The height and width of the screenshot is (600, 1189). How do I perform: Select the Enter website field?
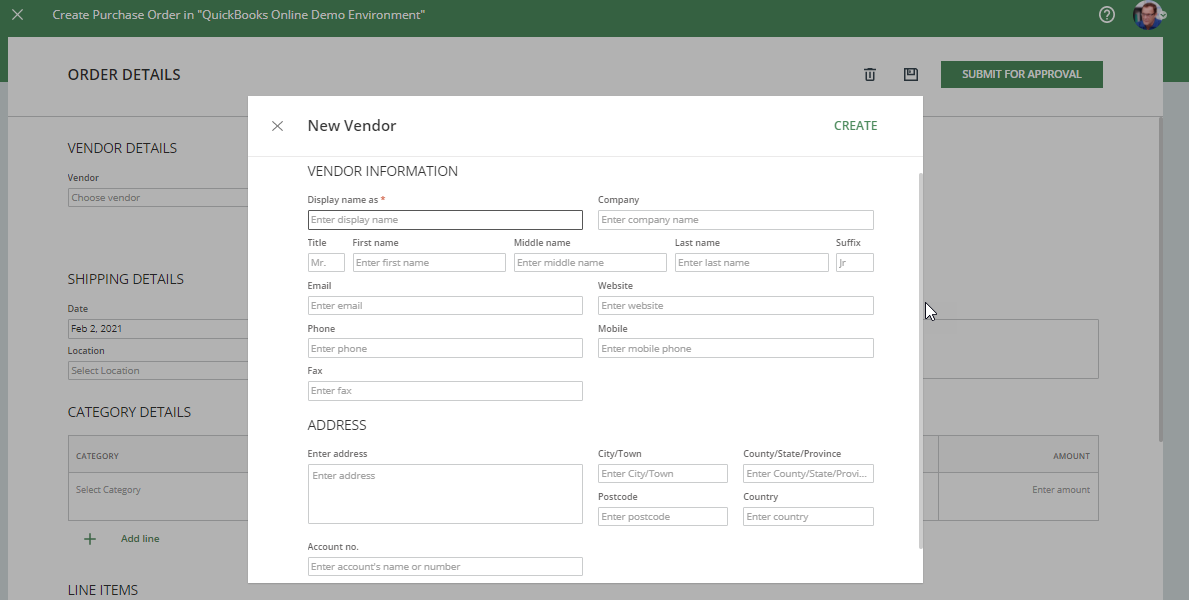click(735, 306)
